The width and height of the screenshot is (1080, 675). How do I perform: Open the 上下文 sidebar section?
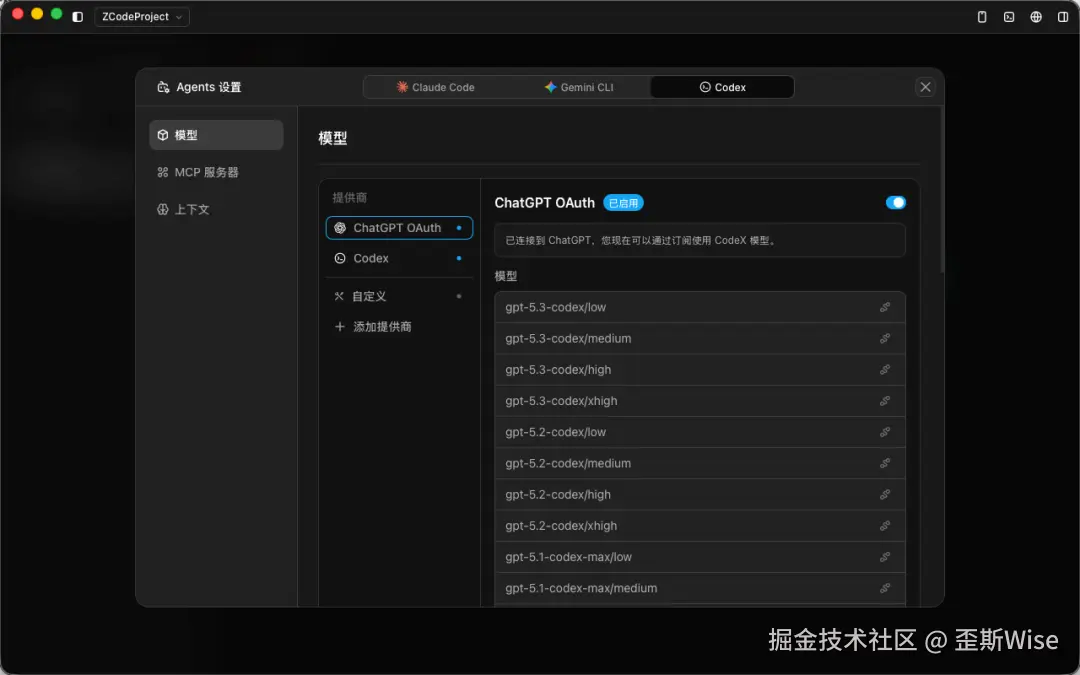tap(216, 209)
